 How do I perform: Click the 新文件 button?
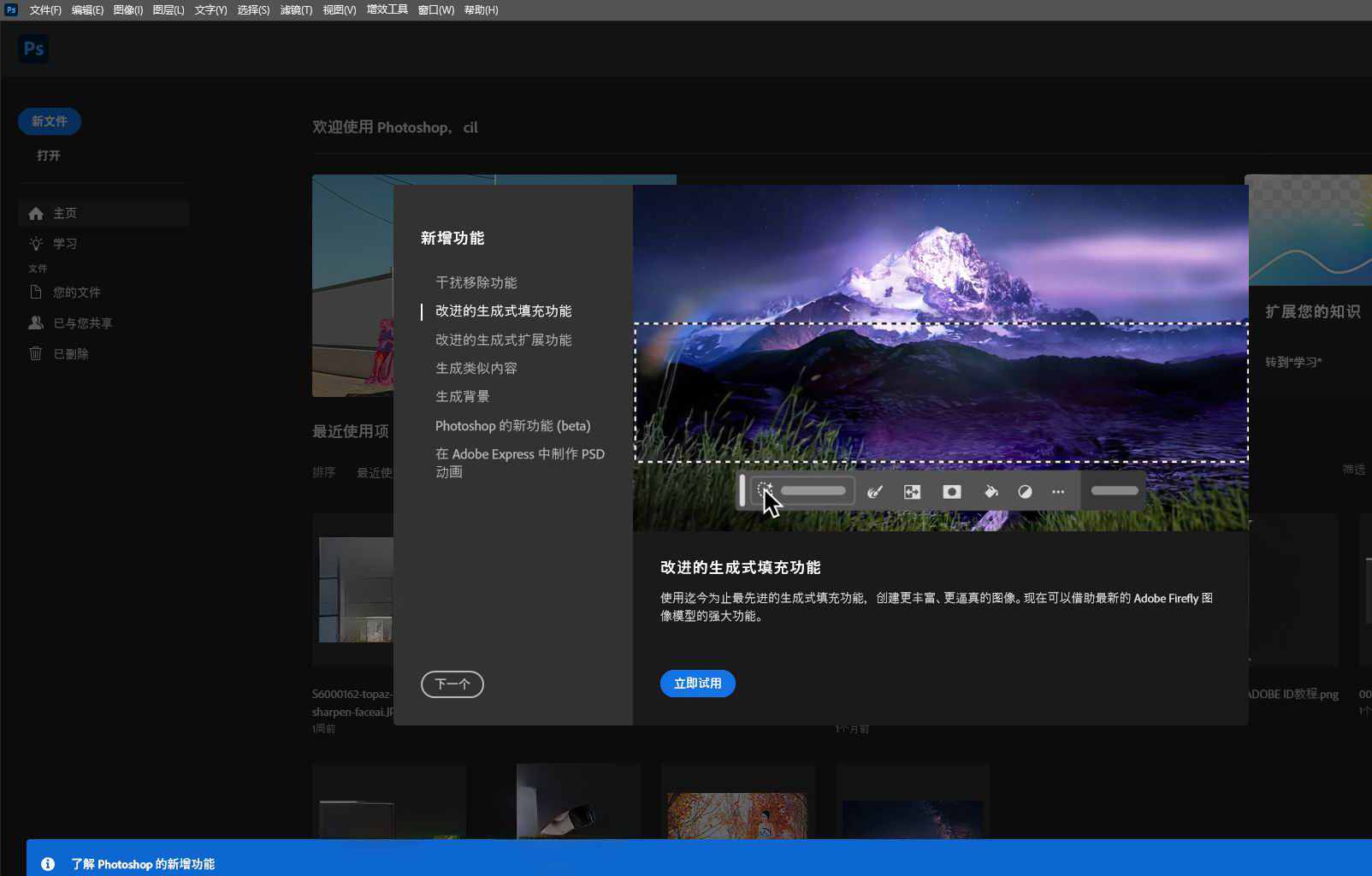pos(50,121)
